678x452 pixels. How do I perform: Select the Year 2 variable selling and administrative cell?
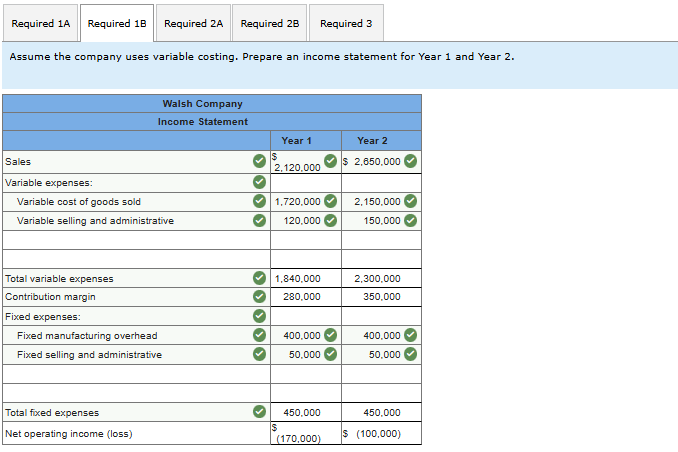(376, 220)
